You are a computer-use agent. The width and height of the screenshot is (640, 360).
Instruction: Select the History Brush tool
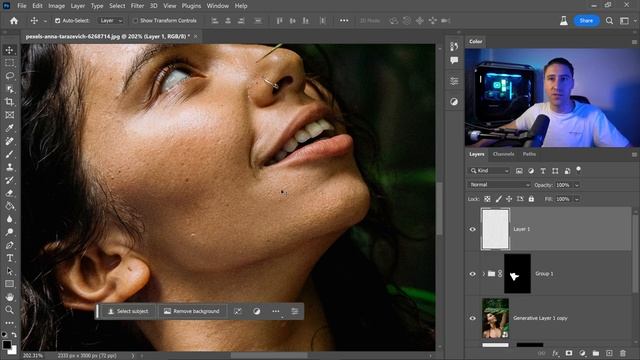(x=9, y=180)
